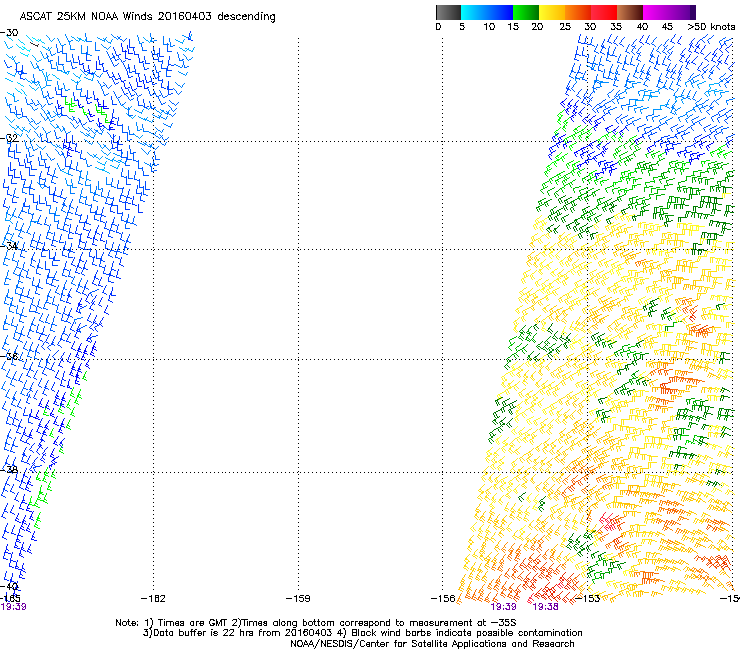
Task: Click the latitude axis label "-34"
Action: pos(9,246)
